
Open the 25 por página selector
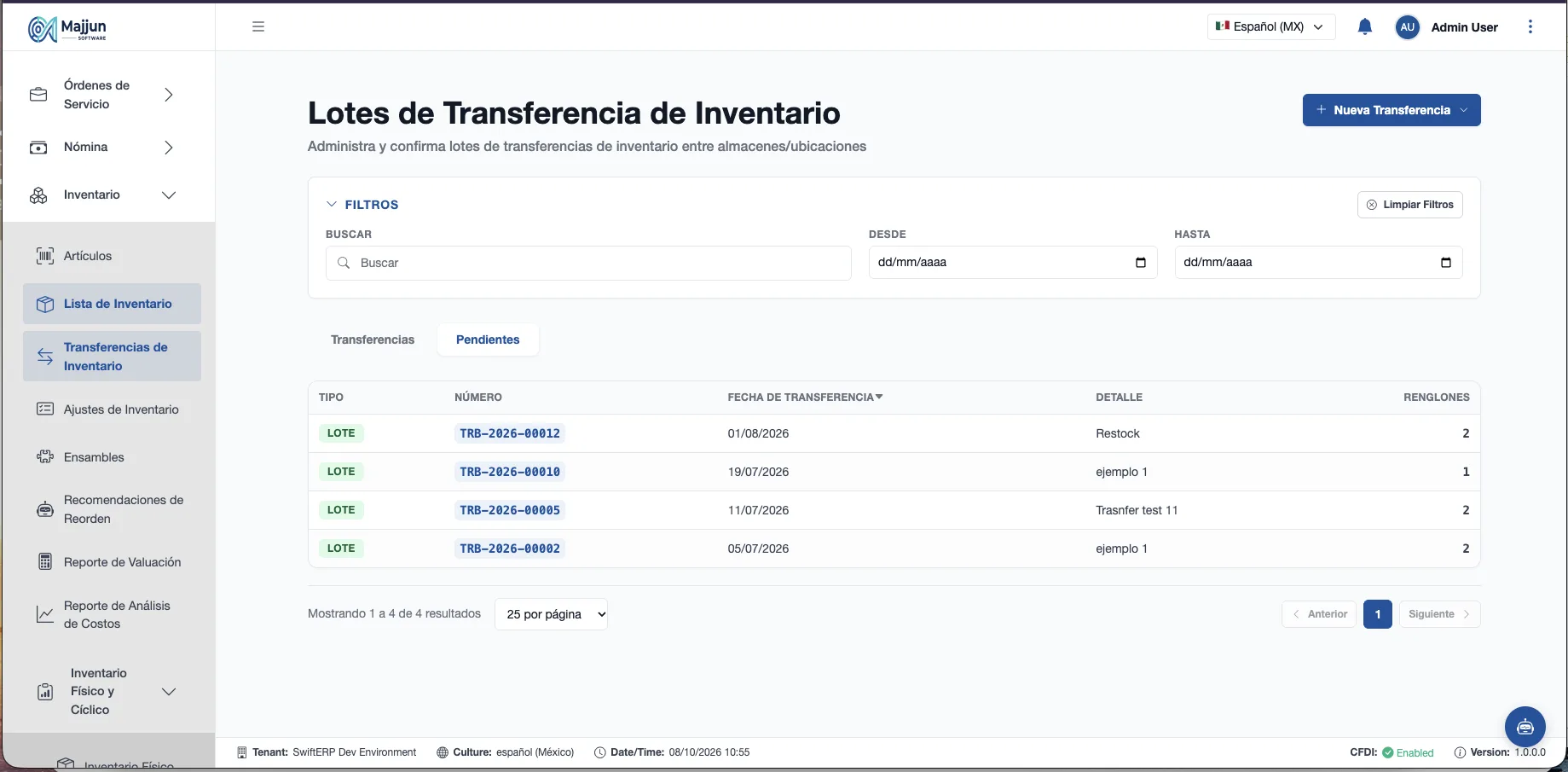coord(551,614)
